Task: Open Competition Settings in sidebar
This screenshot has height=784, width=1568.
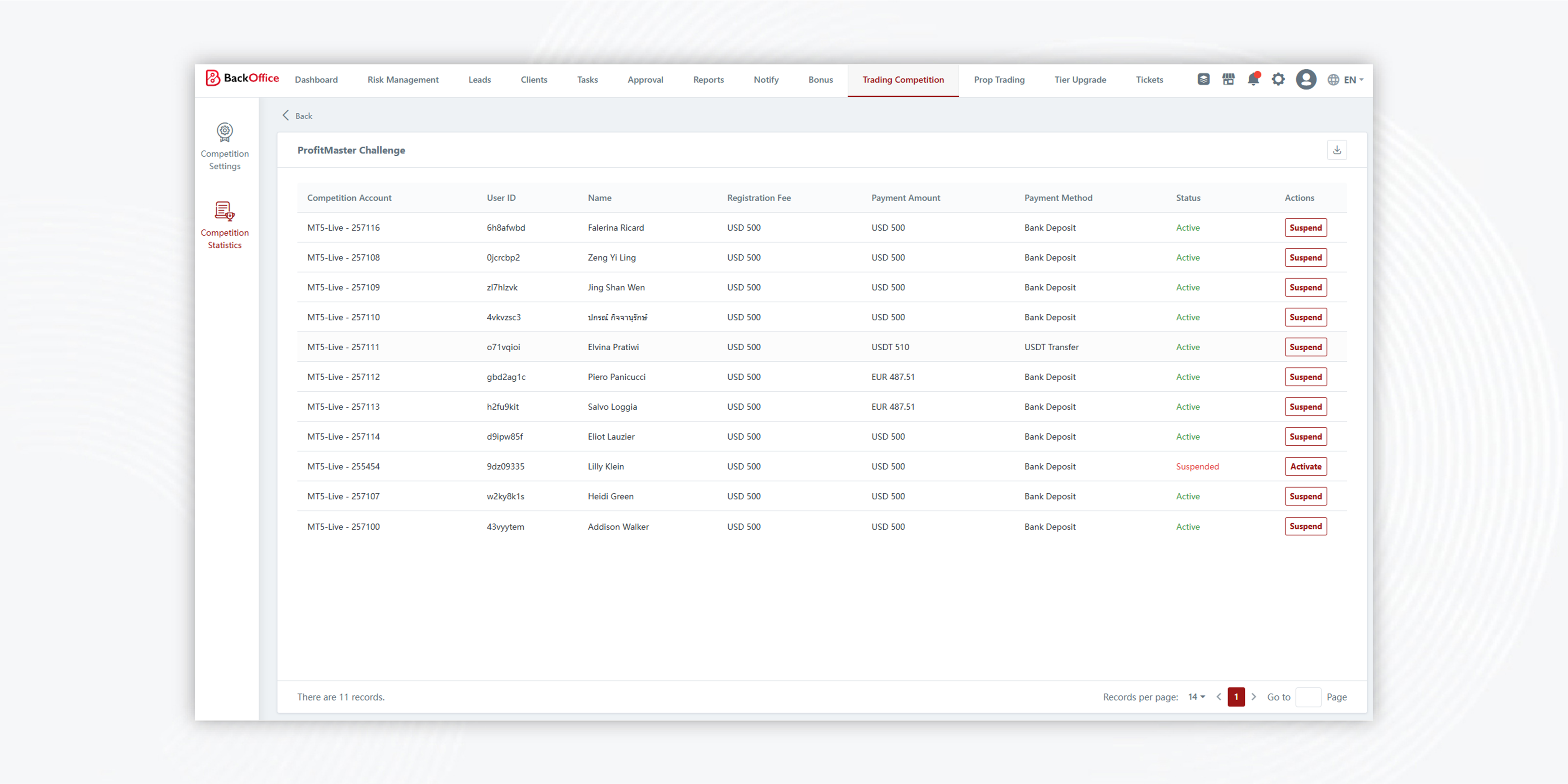Action: [x=225, y=147]
